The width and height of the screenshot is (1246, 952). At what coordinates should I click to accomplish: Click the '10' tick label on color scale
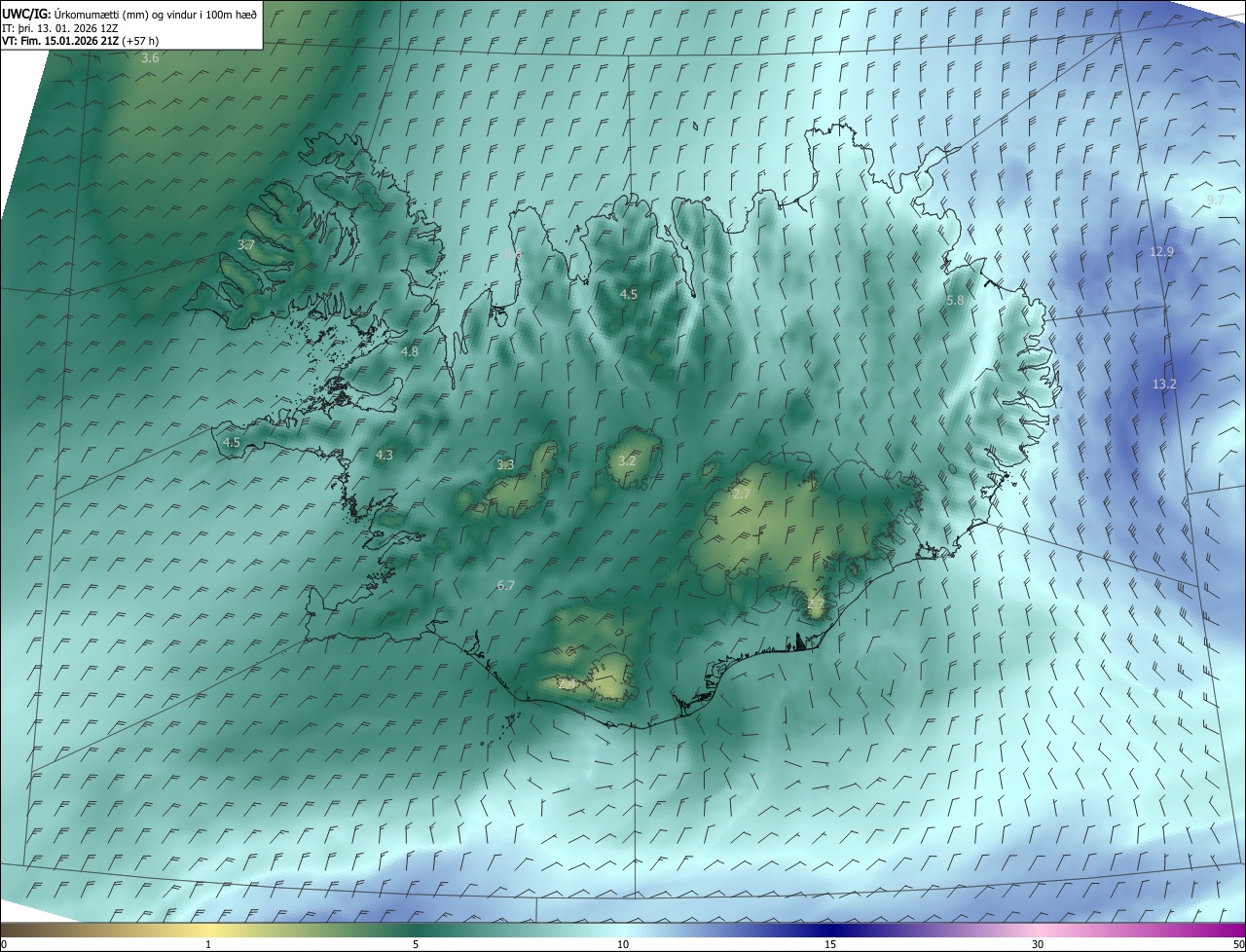click(x=623, y=944)
